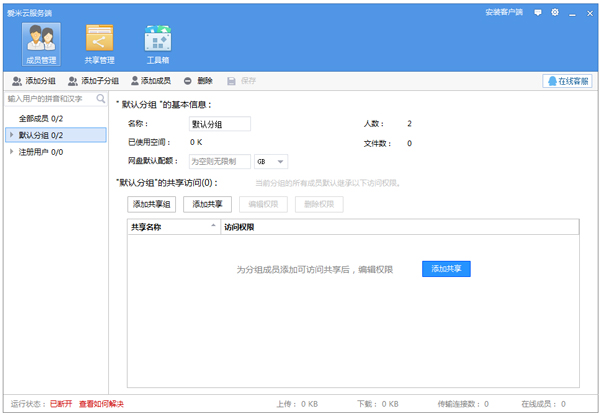Click the 删除 delete toolbar item
Image resolution: width=600 pixels, height=415 pixels.
[x=198, y=81]
